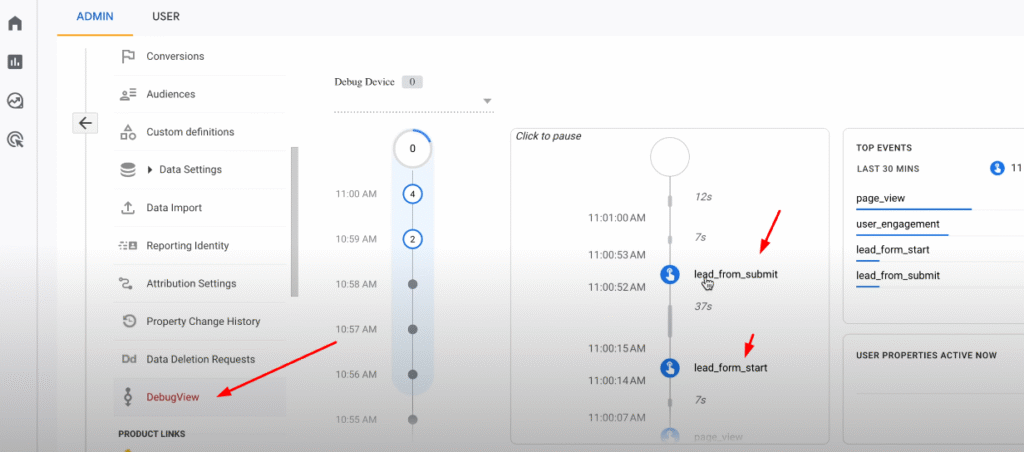This screenshot has height=452, width=1024.
Task: Click the Debug Device count badge
Action: 412,82
